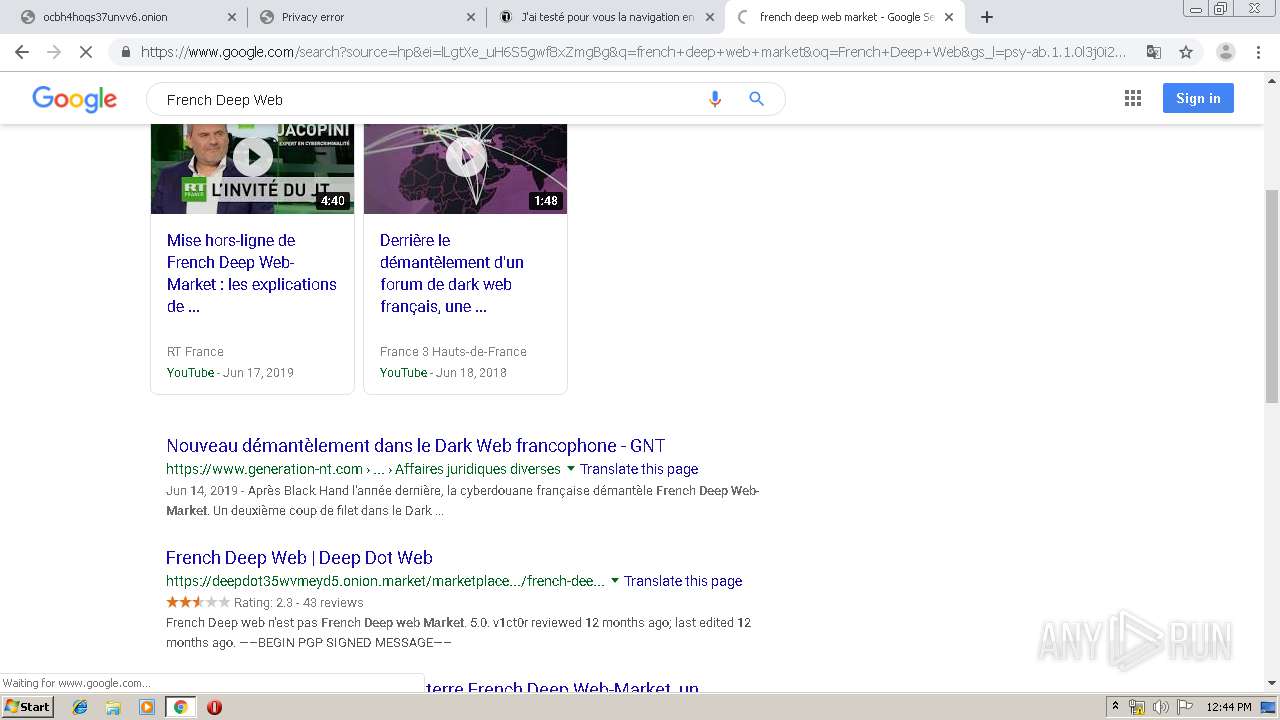Switch to the Privacy error tab
This screenshot has height=720, width=1280.
click(x=366, y=17)
